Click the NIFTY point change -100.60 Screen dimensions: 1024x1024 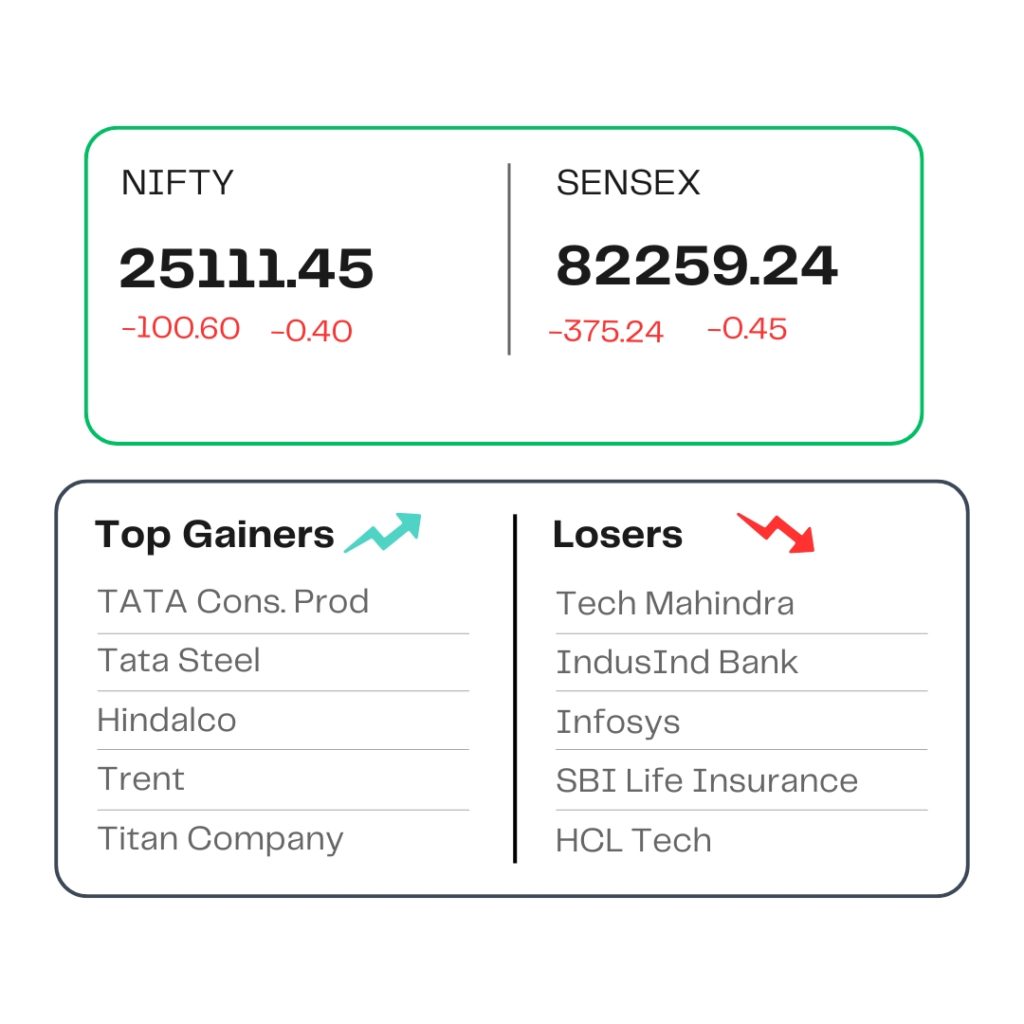(x=181, y=328)
